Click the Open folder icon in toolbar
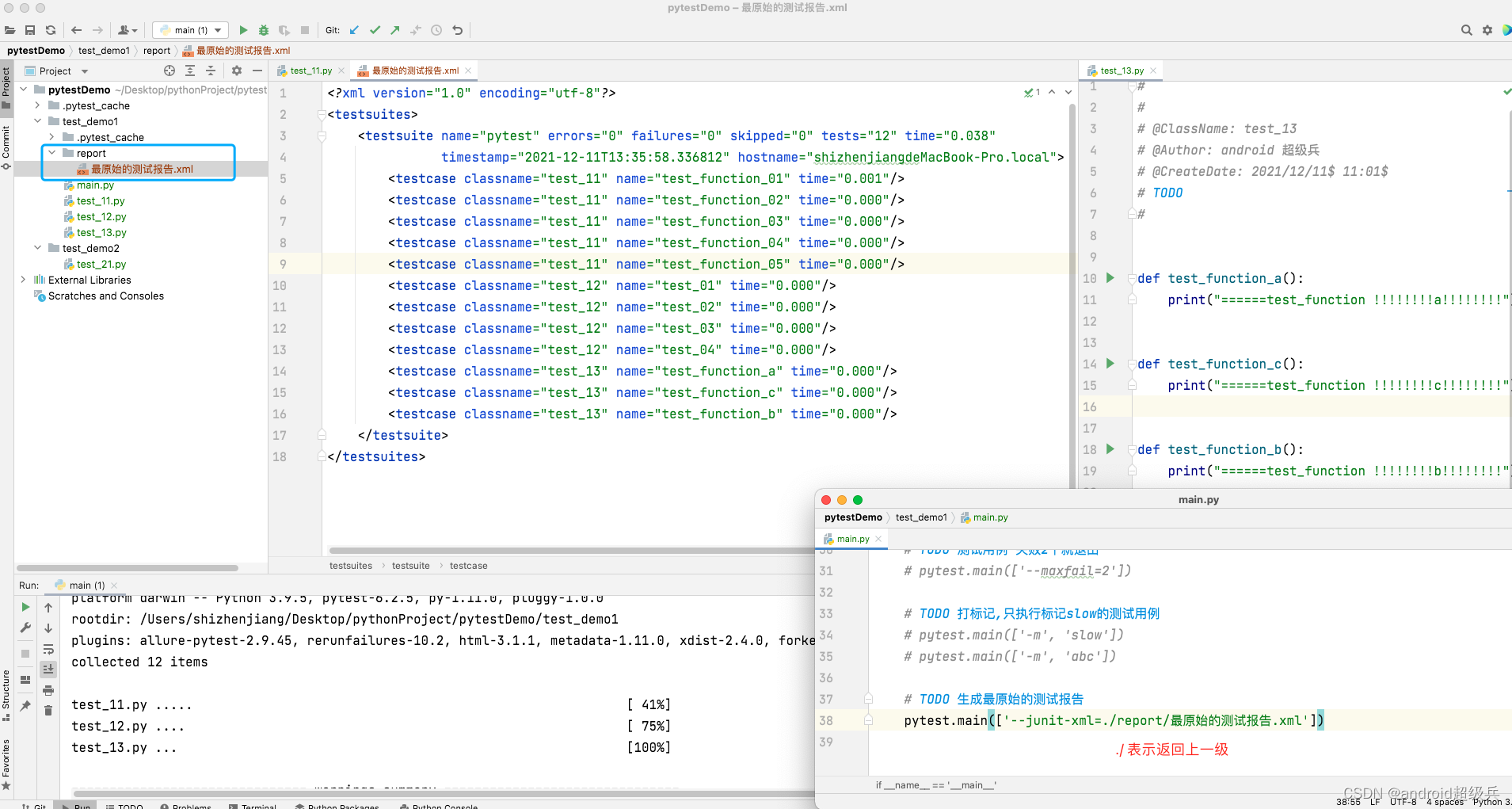The height and width of the screenshot is (809, 1512). coord(10,30)
